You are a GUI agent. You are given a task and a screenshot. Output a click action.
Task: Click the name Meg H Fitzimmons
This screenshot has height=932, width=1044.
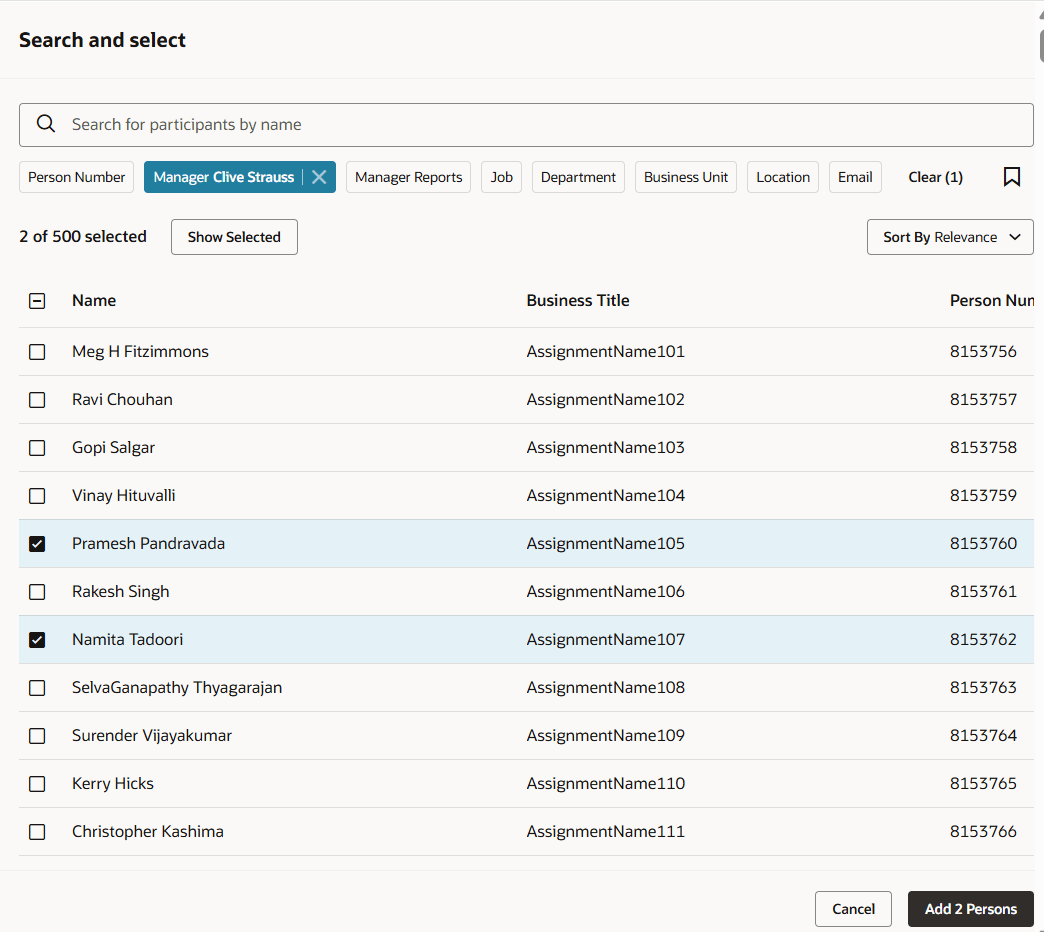click(x=140, y=351)
